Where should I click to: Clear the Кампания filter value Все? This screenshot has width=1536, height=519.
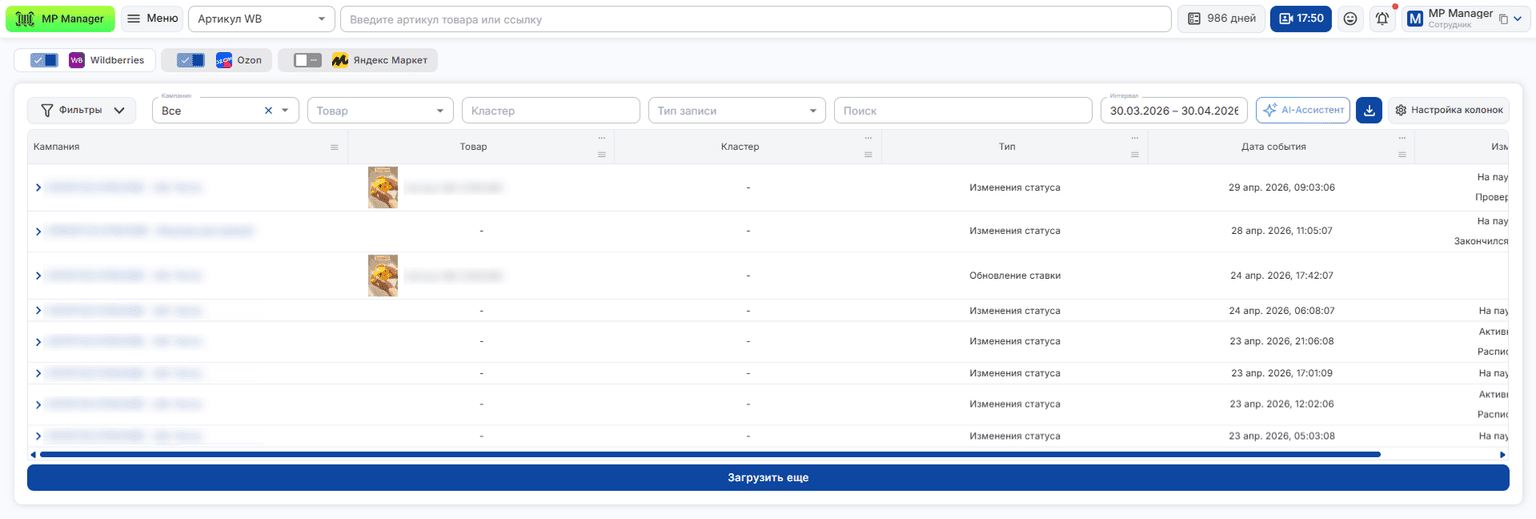coord(268,111)
